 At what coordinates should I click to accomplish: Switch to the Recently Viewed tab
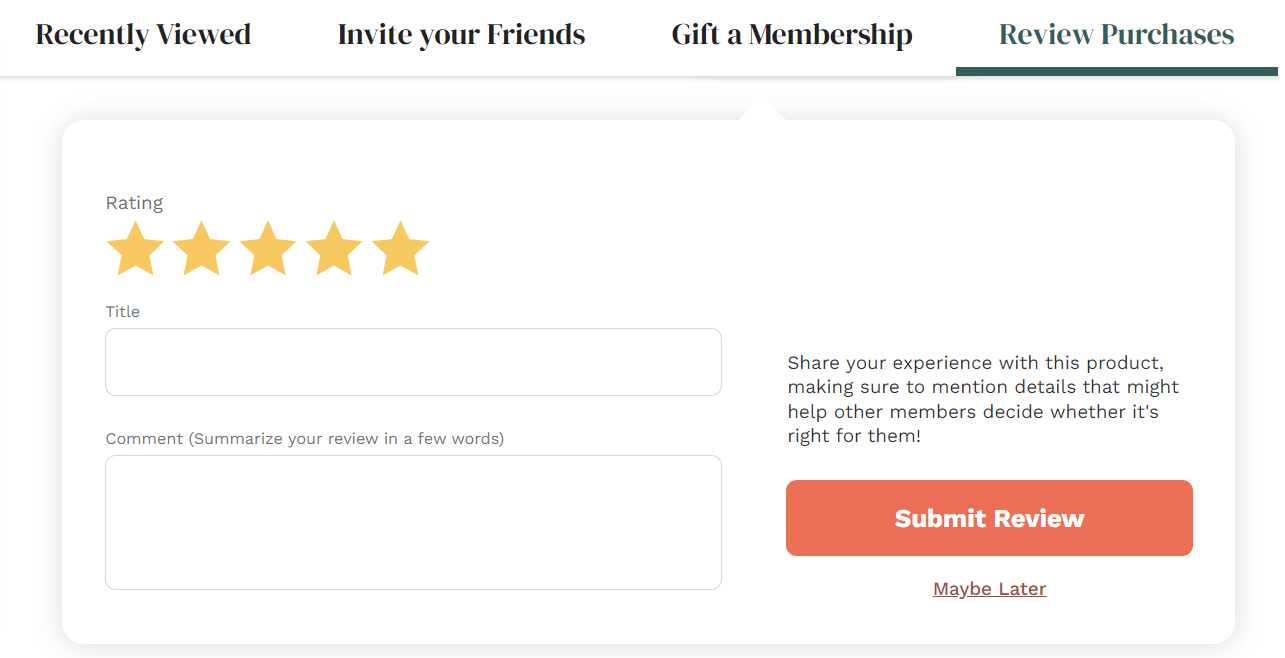(143, 34)
